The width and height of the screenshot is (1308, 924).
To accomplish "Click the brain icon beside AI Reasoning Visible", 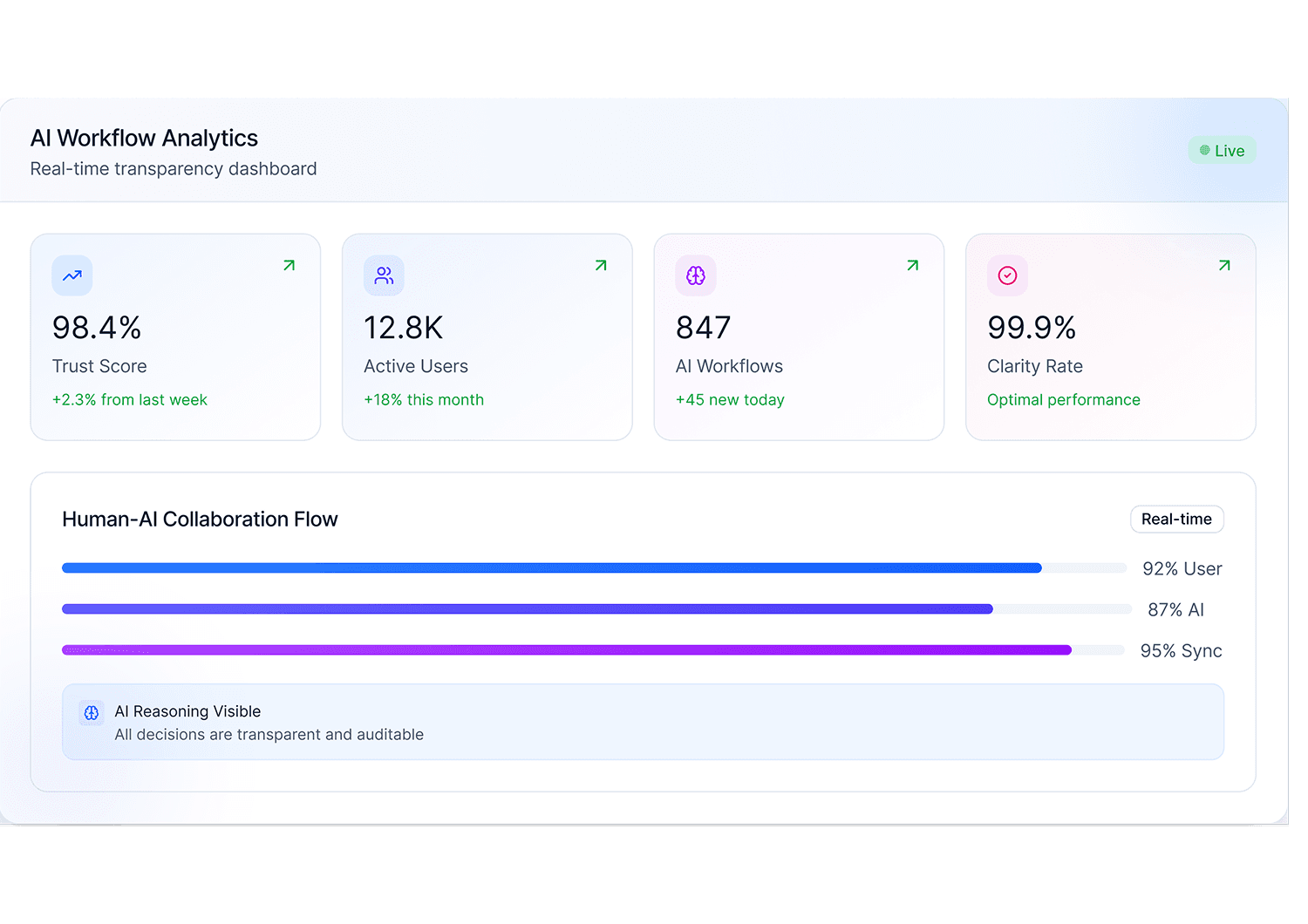I will pyautogui.click(x=92, y=712).
